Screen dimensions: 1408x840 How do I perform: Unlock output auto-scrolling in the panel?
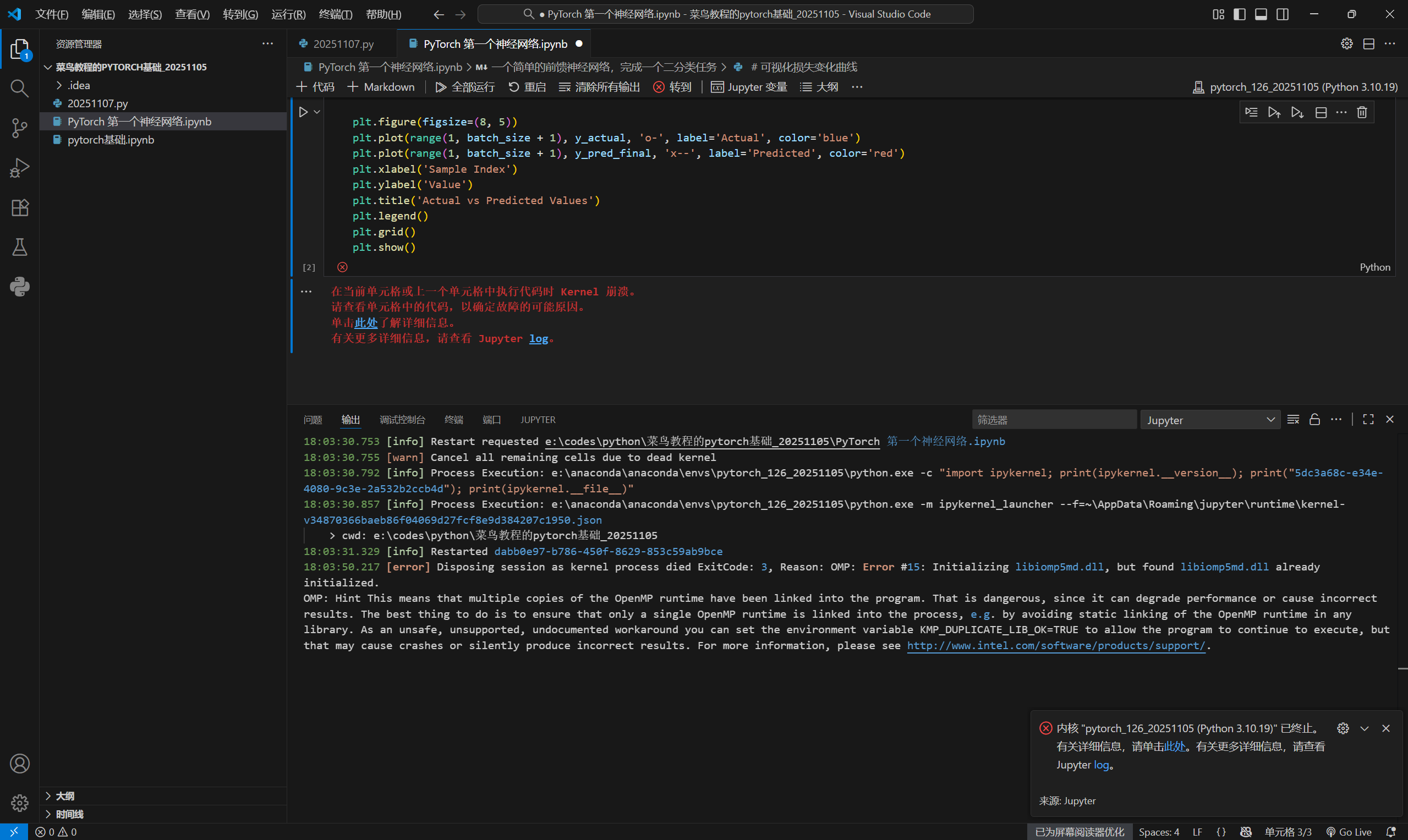pos(1314,419)
